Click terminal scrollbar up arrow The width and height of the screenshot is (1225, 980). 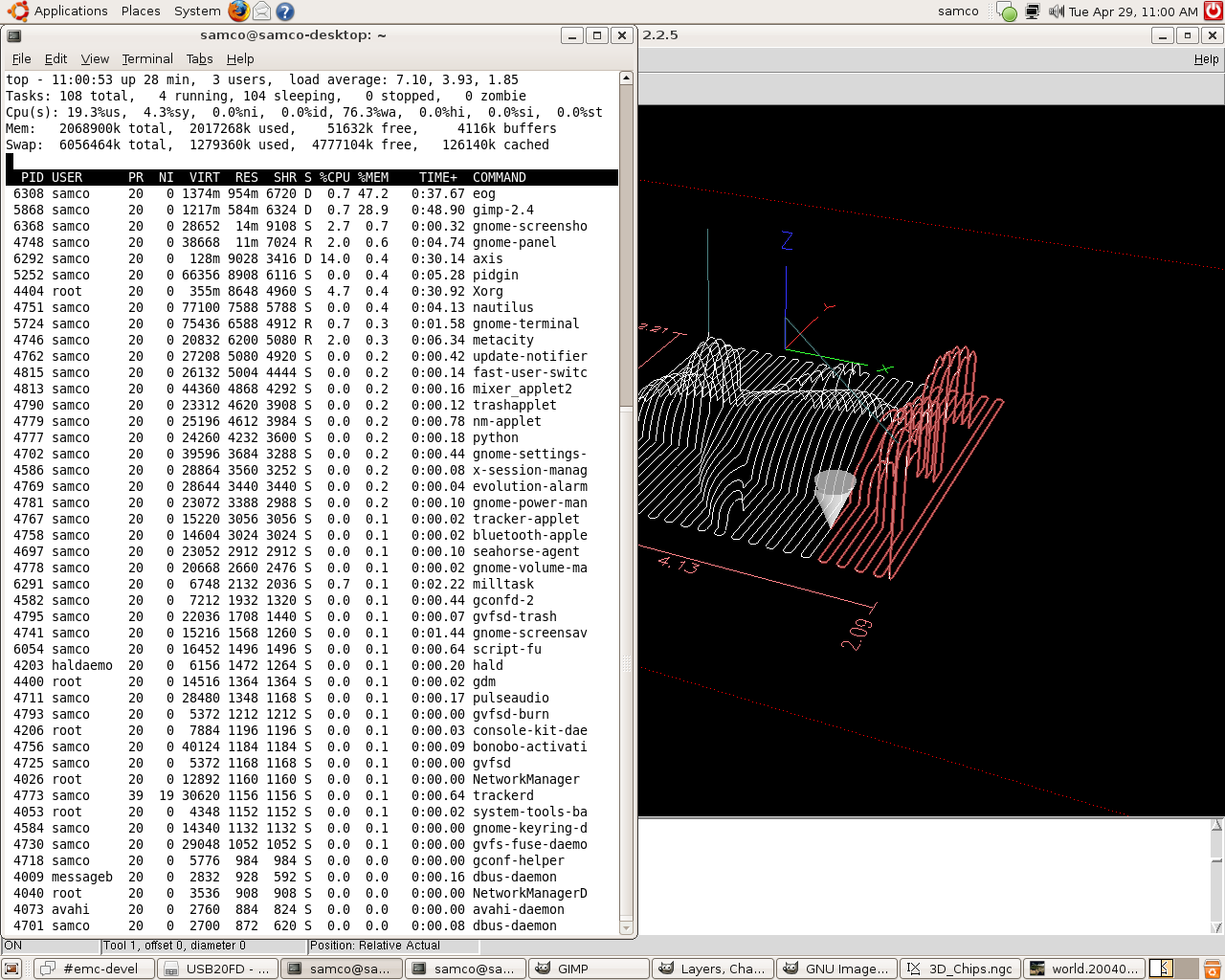click(627, 78)
